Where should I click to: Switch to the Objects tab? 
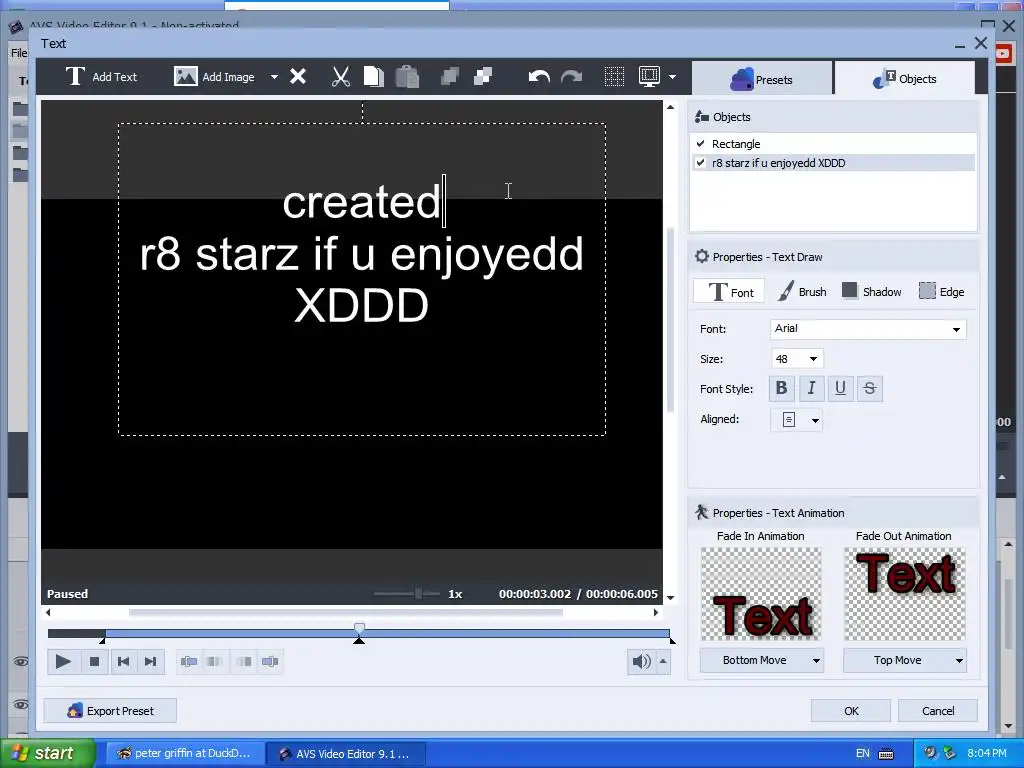(905, 78)
